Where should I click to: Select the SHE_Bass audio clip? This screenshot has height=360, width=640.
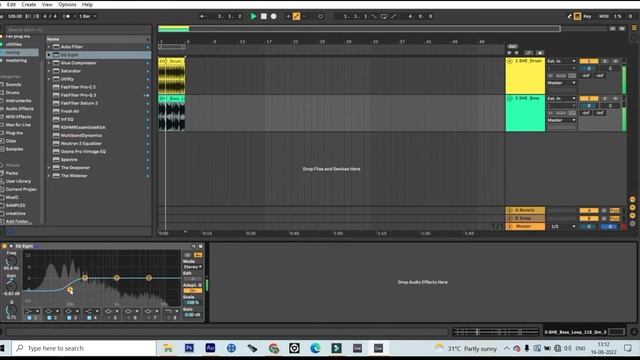click(171, 113)
